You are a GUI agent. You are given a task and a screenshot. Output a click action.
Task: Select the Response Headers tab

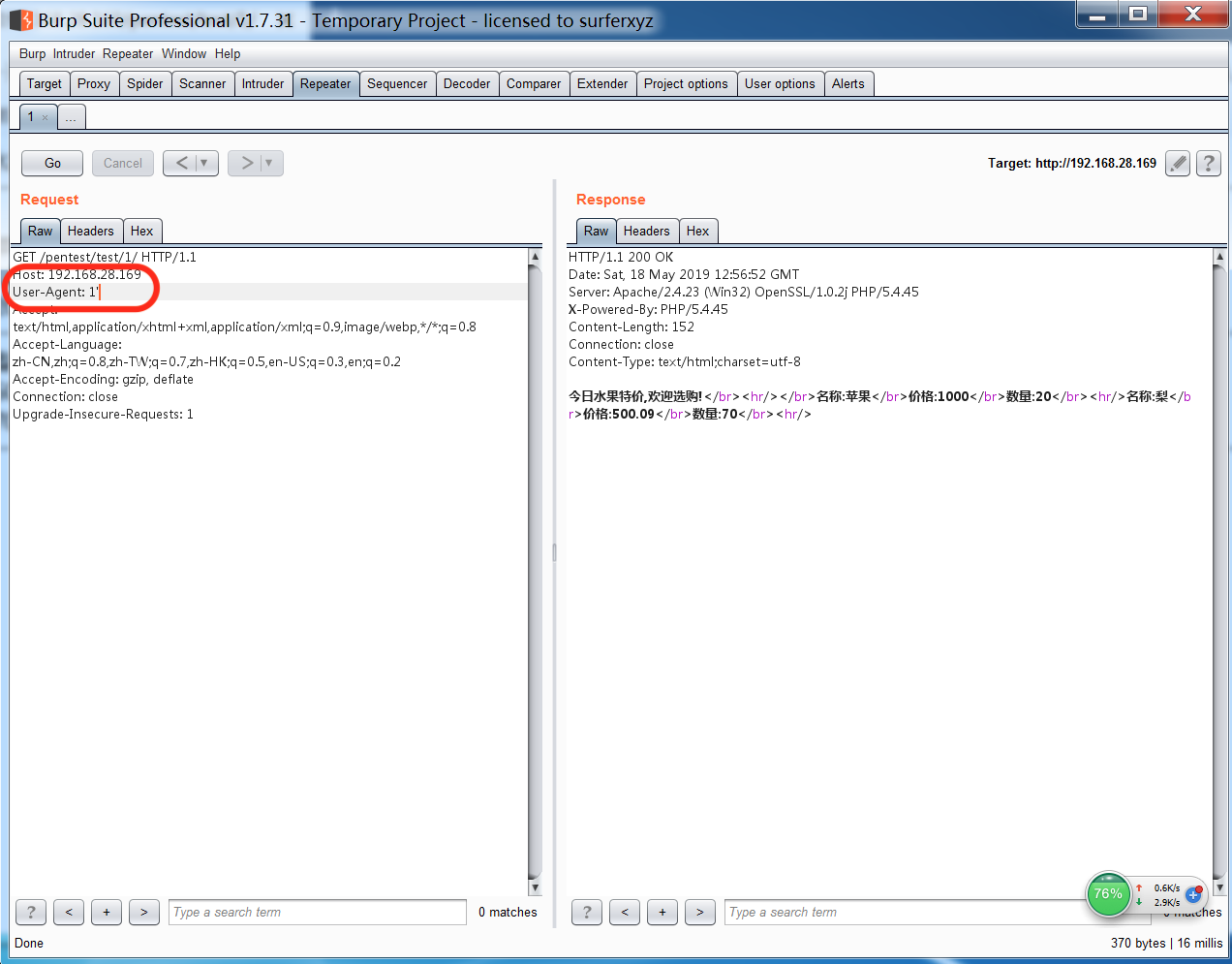coord(647,232)
